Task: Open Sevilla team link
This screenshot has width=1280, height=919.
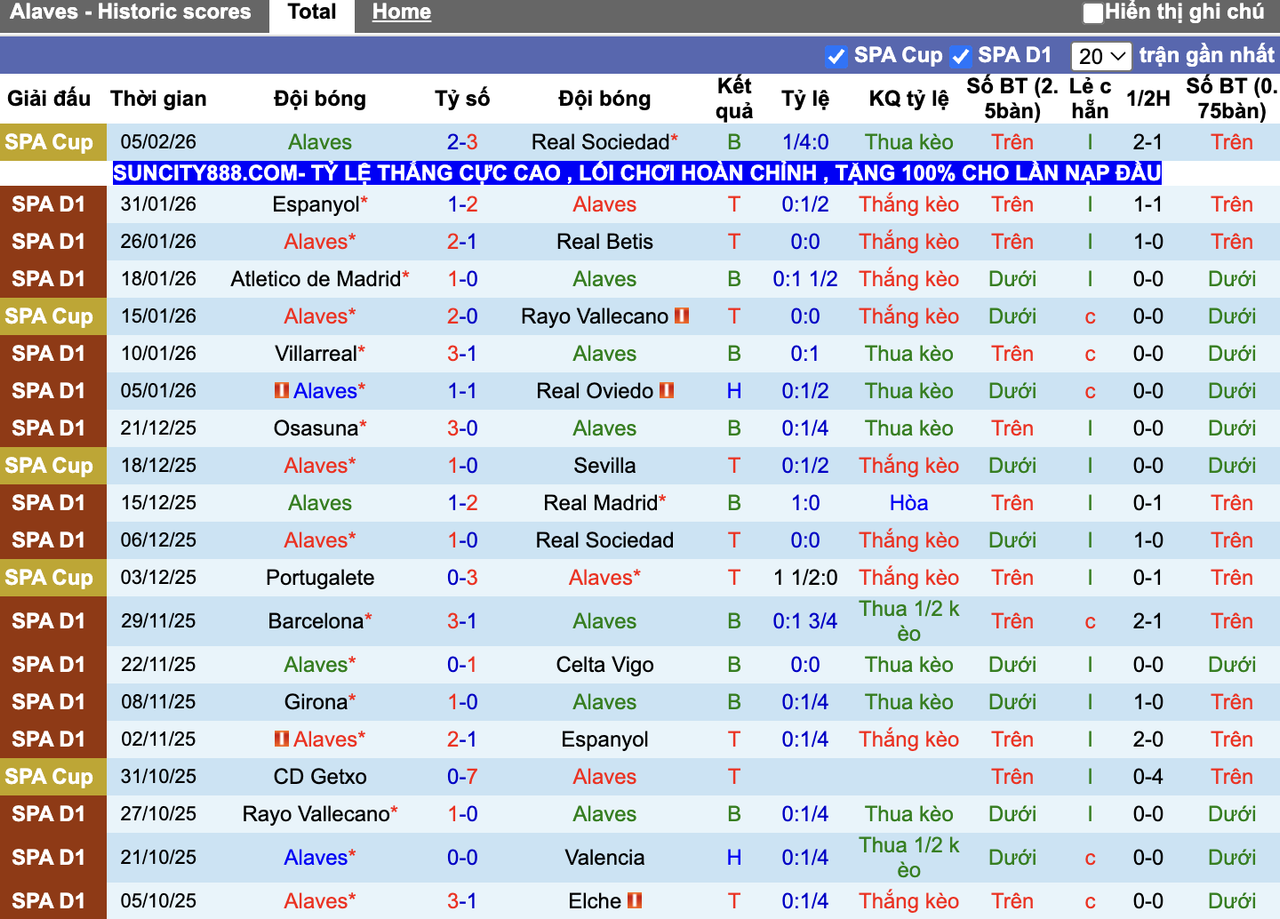Action: [x=605, y=466]
